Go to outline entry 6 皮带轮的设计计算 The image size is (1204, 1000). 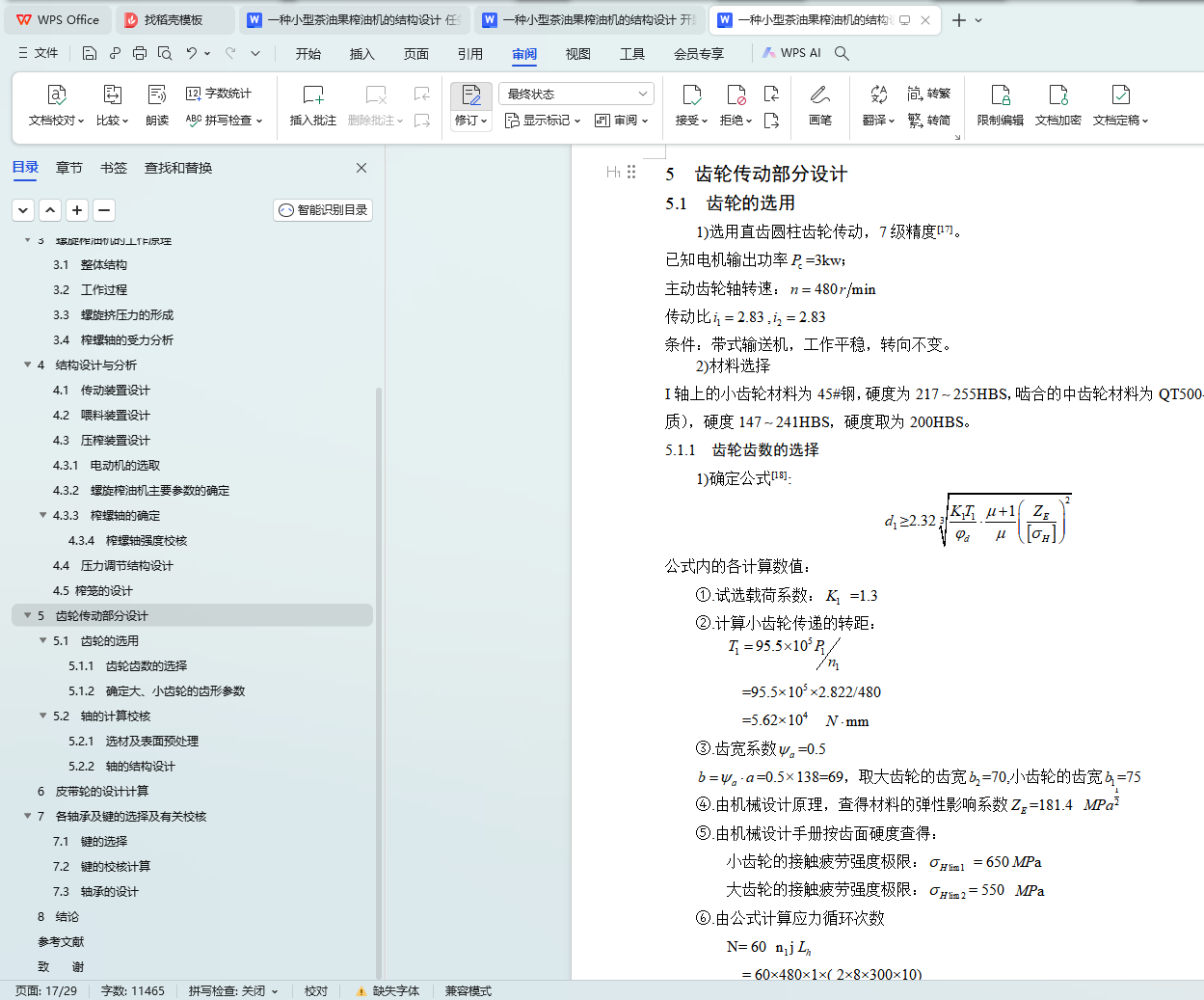[93, 791]
